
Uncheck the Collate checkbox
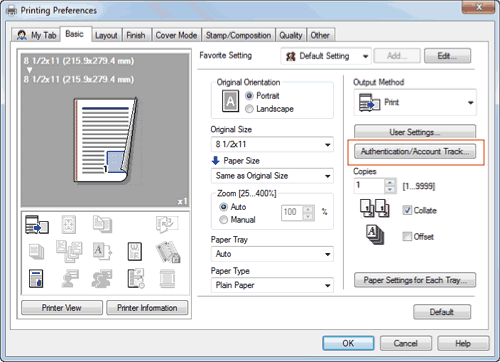pyautogui.click(x=407, y=210)
